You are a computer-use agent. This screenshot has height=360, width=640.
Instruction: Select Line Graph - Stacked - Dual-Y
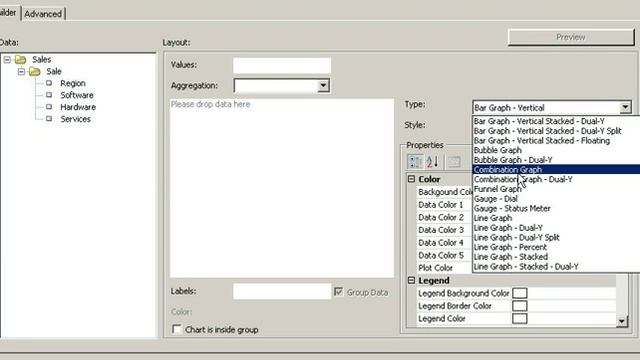pos(556,267)
